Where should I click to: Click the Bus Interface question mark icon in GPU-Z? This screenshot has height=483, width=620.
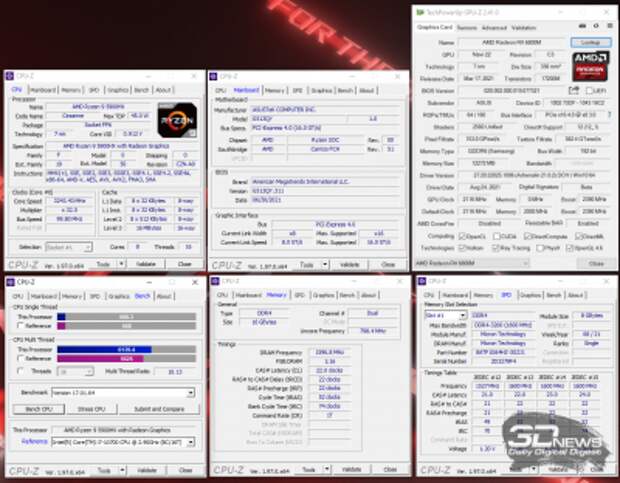pos(611,115)
